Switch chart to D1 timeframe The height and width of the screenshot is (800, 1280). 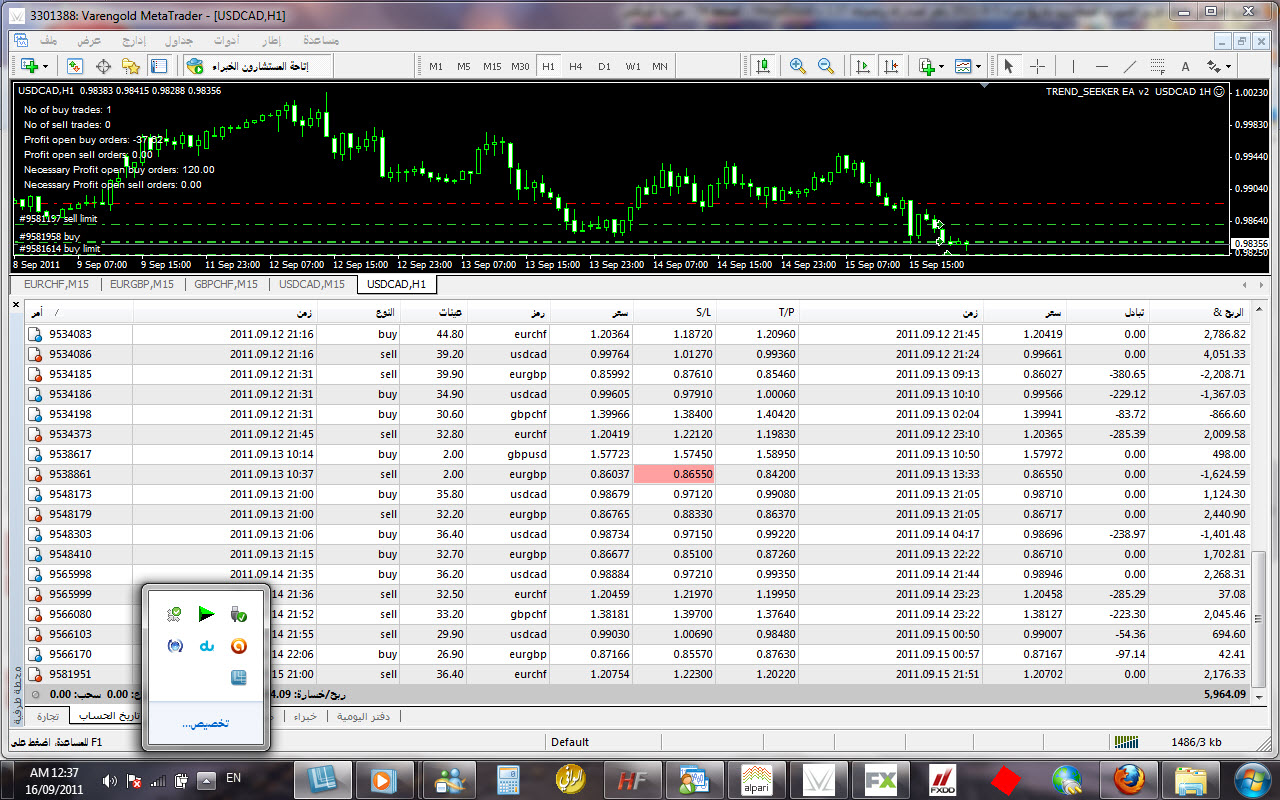tap(604, 66)
